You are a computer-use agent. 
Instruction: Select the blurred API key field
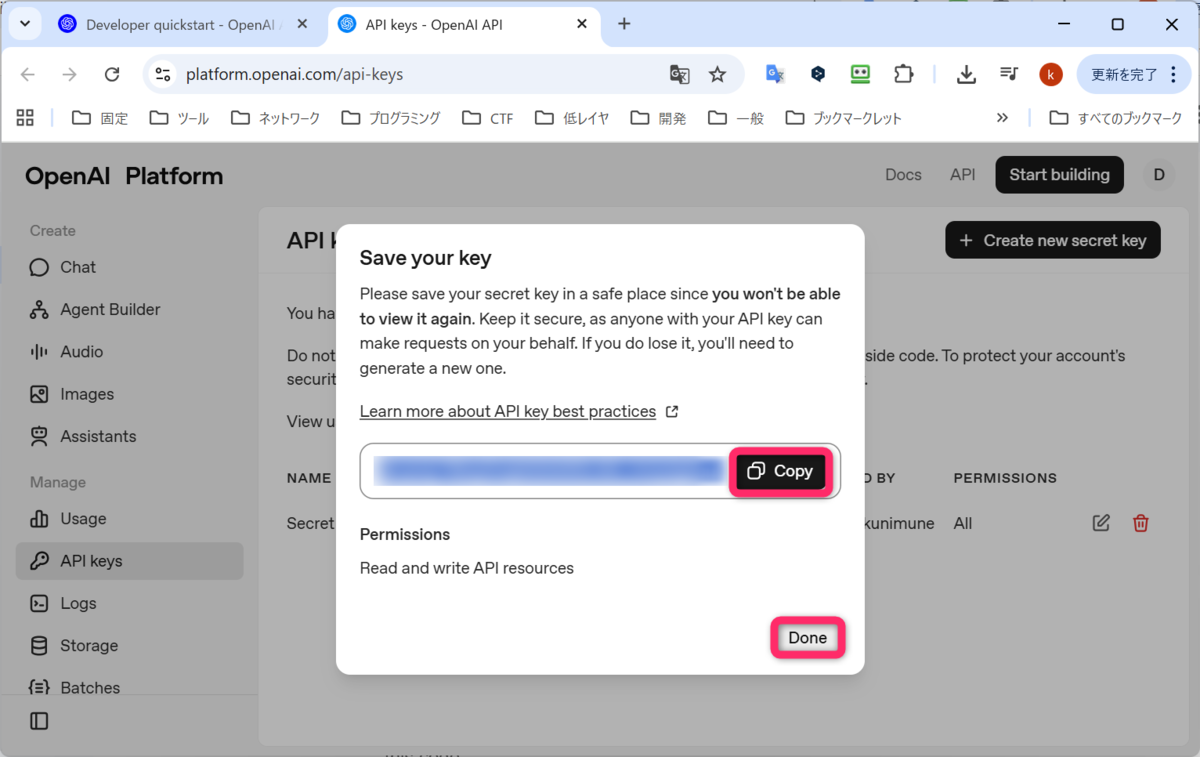[x=548, y=471]
